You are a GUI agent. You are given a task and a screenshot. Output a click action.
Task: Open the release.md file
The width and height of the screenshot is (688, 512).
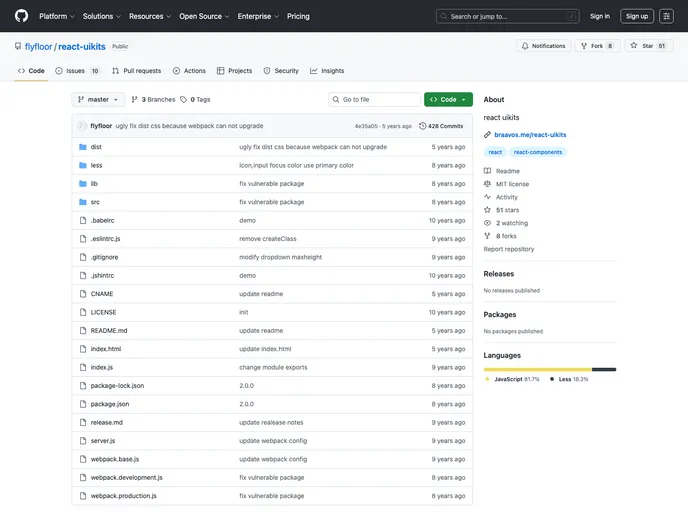coord(107,422)
